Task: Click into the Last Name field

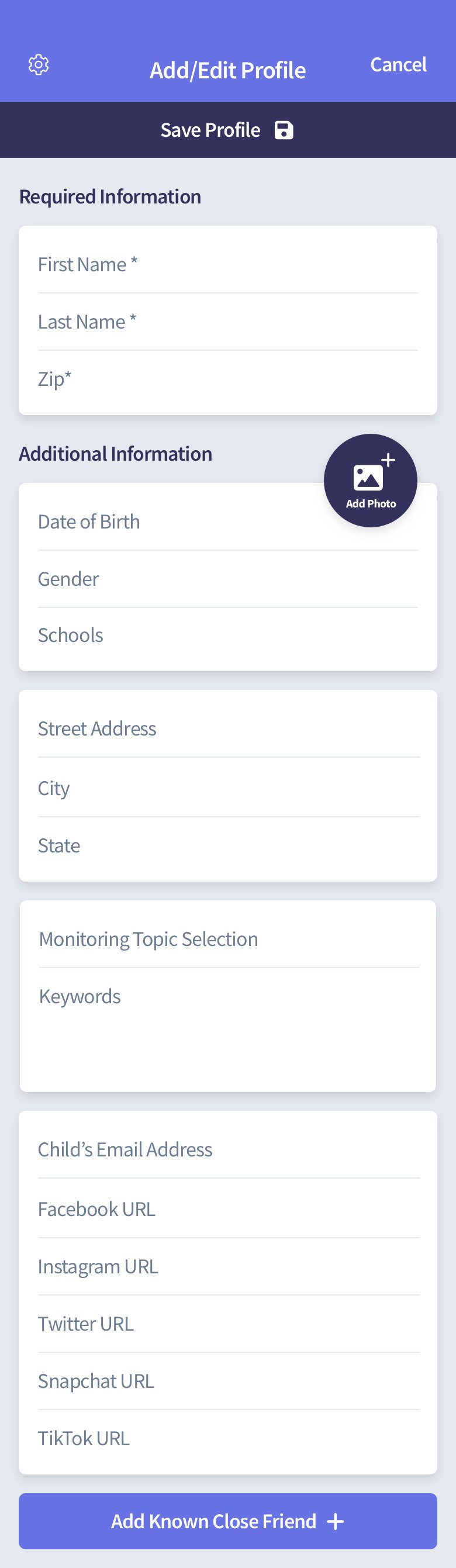Action: point(227,322)
